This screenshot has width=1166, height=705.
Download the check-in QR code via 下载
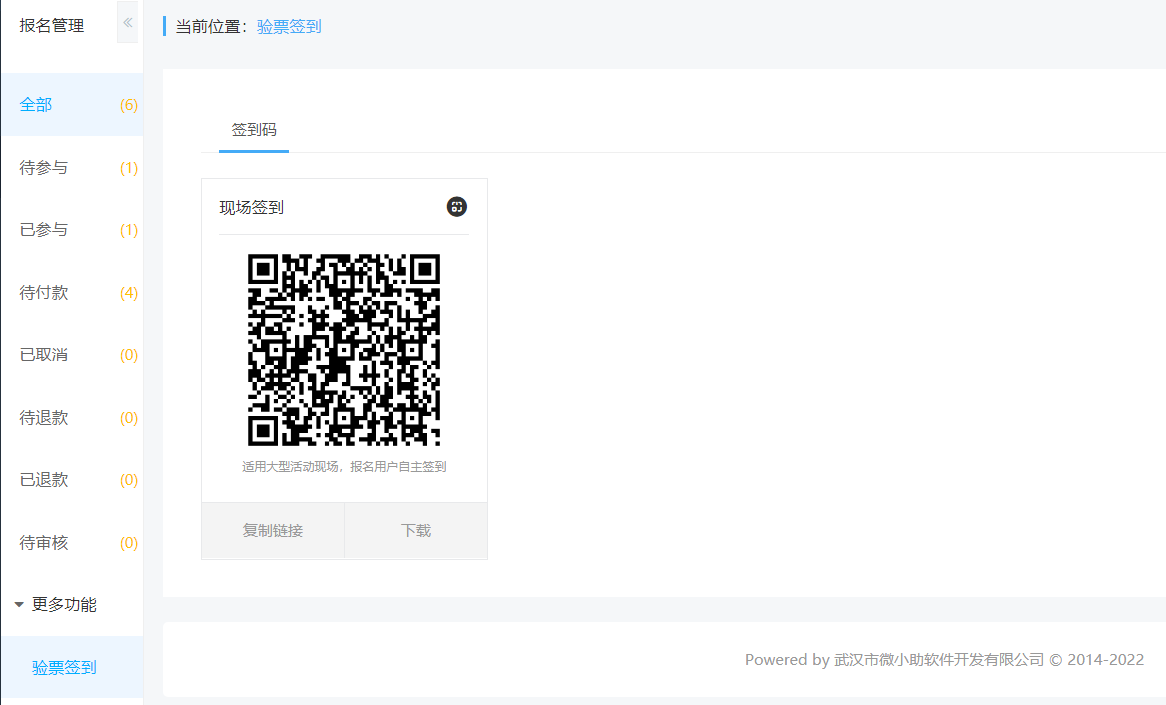(x=416, y=530)
